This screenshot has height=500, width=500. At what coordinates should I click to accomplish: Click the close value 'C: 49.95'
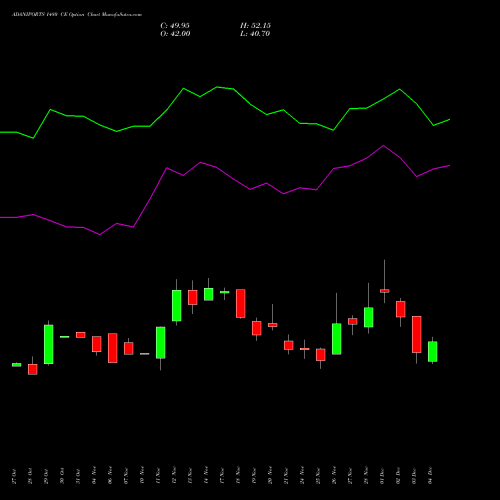(175, 26)
